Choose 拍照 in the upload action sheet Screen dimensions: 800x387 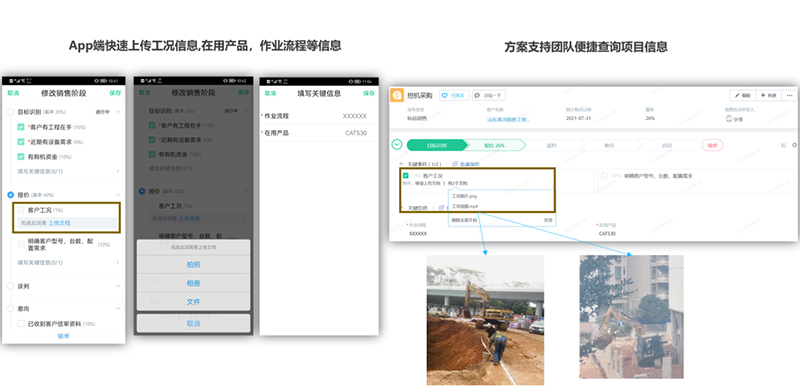[193, 265]
